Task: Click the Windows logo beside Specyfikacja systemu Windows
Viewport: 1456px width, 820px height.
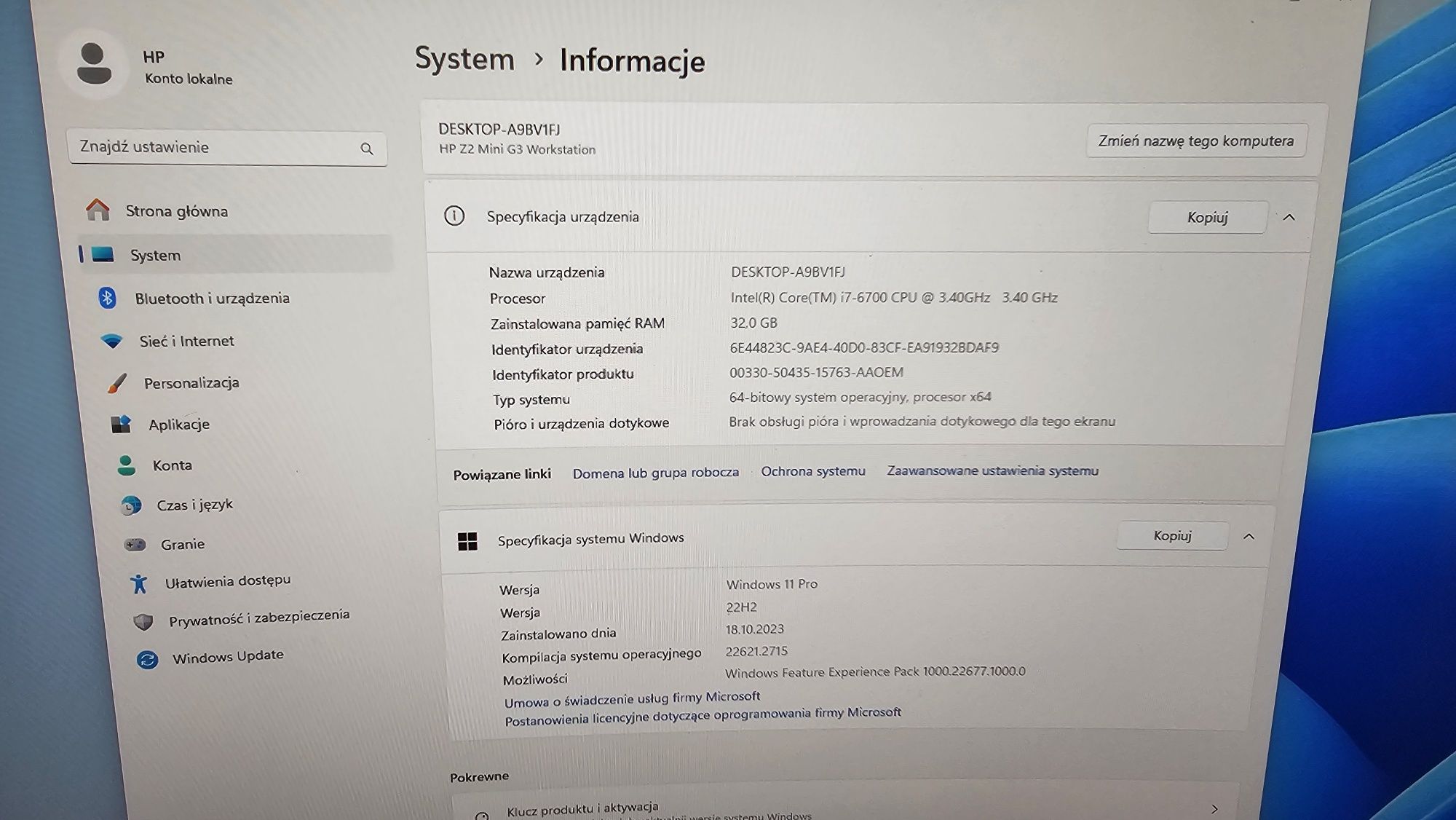Action: point(467,541)
